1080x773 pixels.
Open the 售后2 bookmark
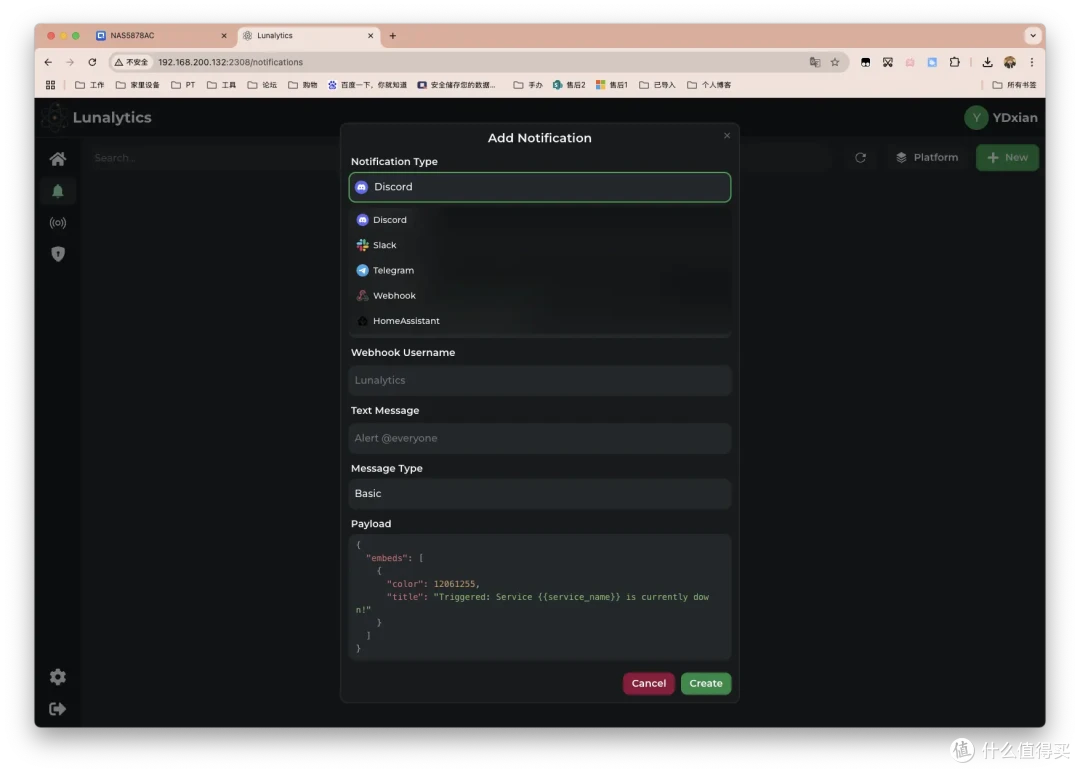569,85
